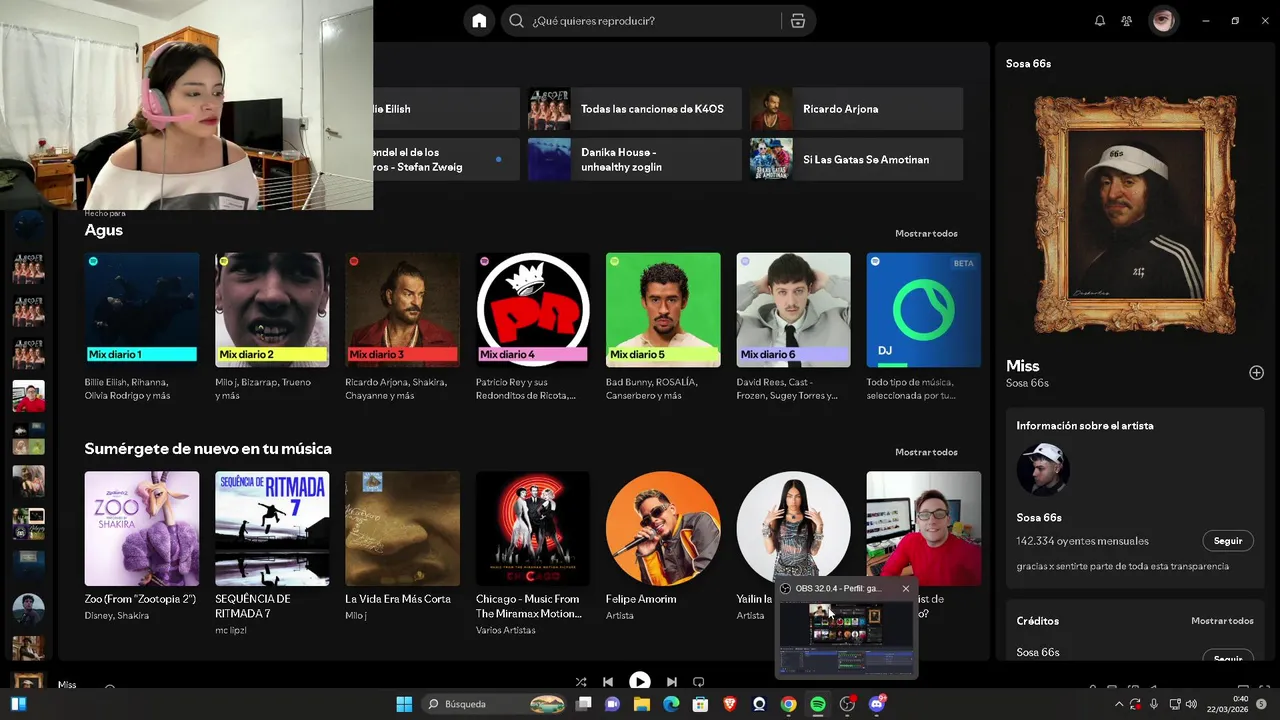Screen dimensions: 1280x720
Task: Open 'Danika House - unhealthy zoglin' tile
Action: tap(635, 159)
